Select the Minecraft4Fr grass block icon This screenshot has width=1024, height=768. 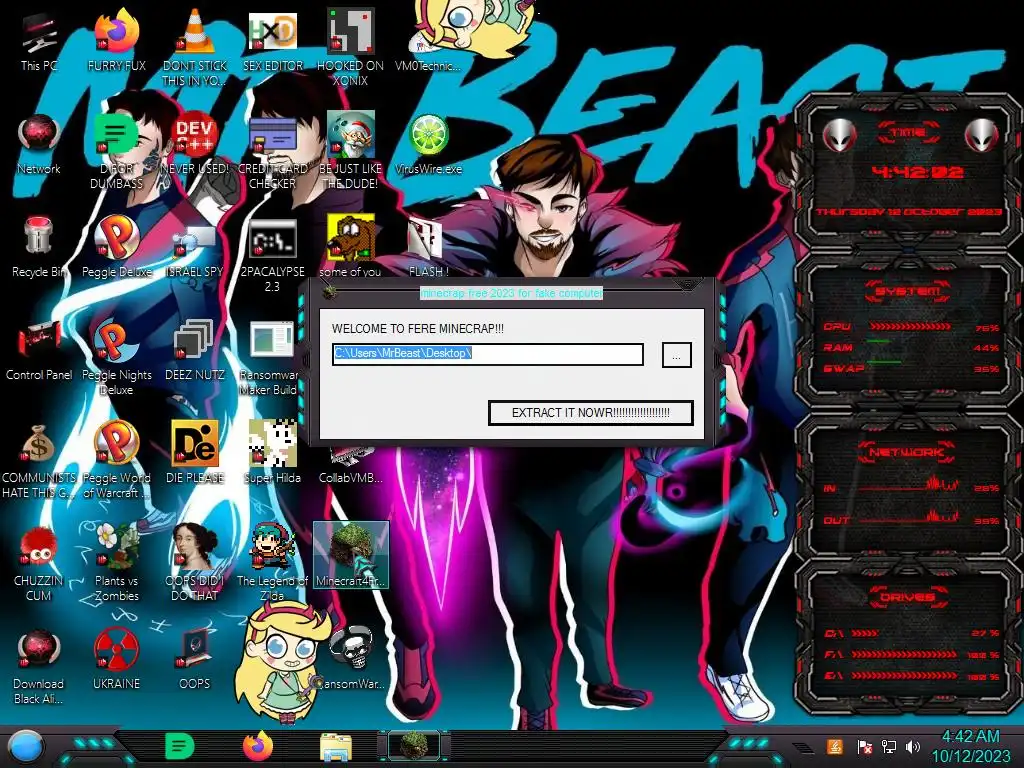(351, 555)
